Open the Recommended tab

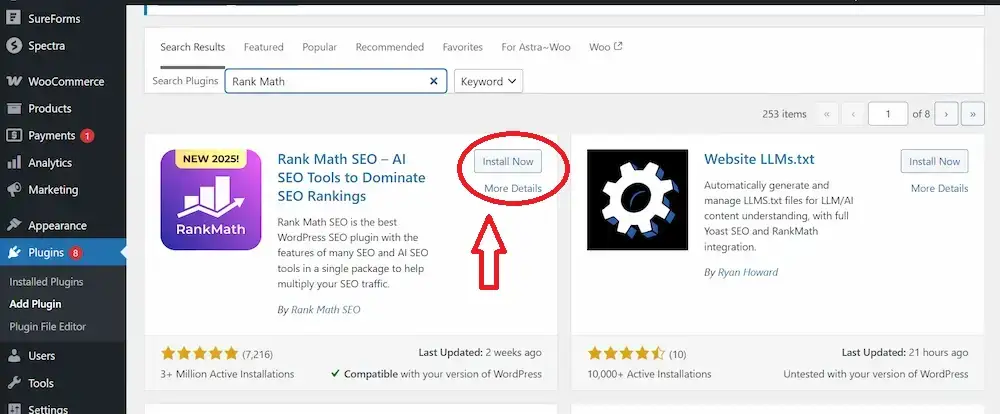(390, 47)
